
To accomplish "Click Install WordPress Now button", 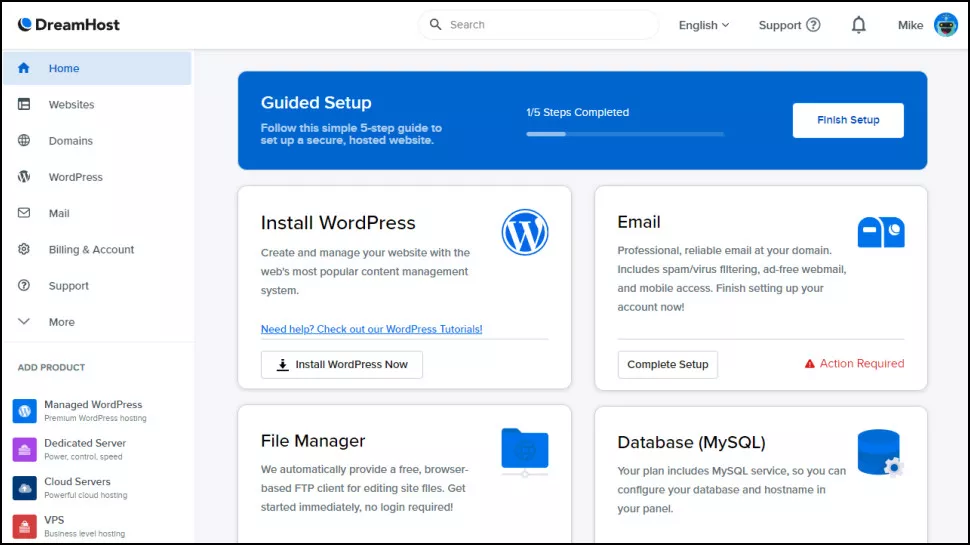I will click(x=341, y=364).
